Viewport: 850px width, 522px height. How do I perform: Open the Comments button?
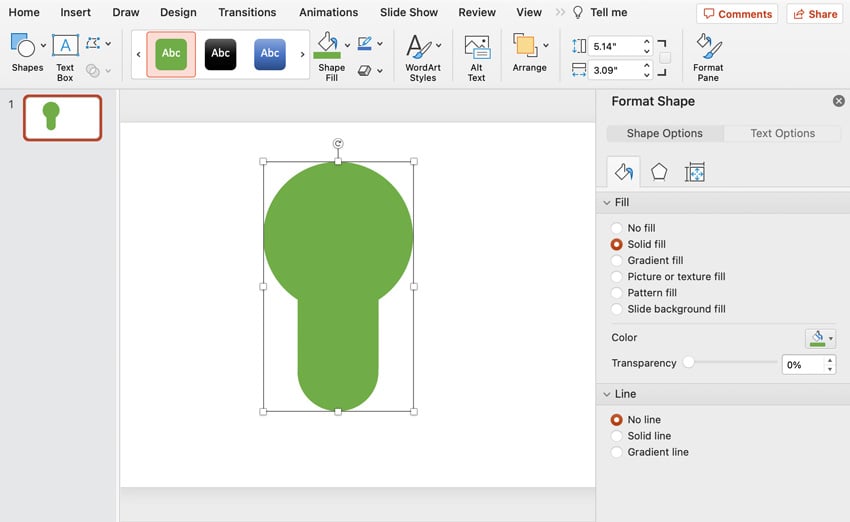coord(738,14)
